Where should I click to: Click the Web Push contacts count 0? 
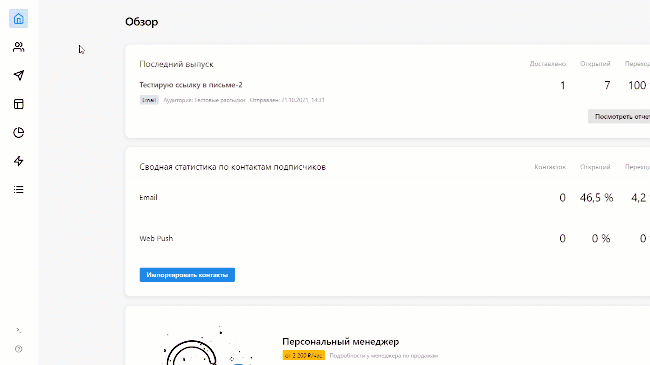click(x=562, y=238)
